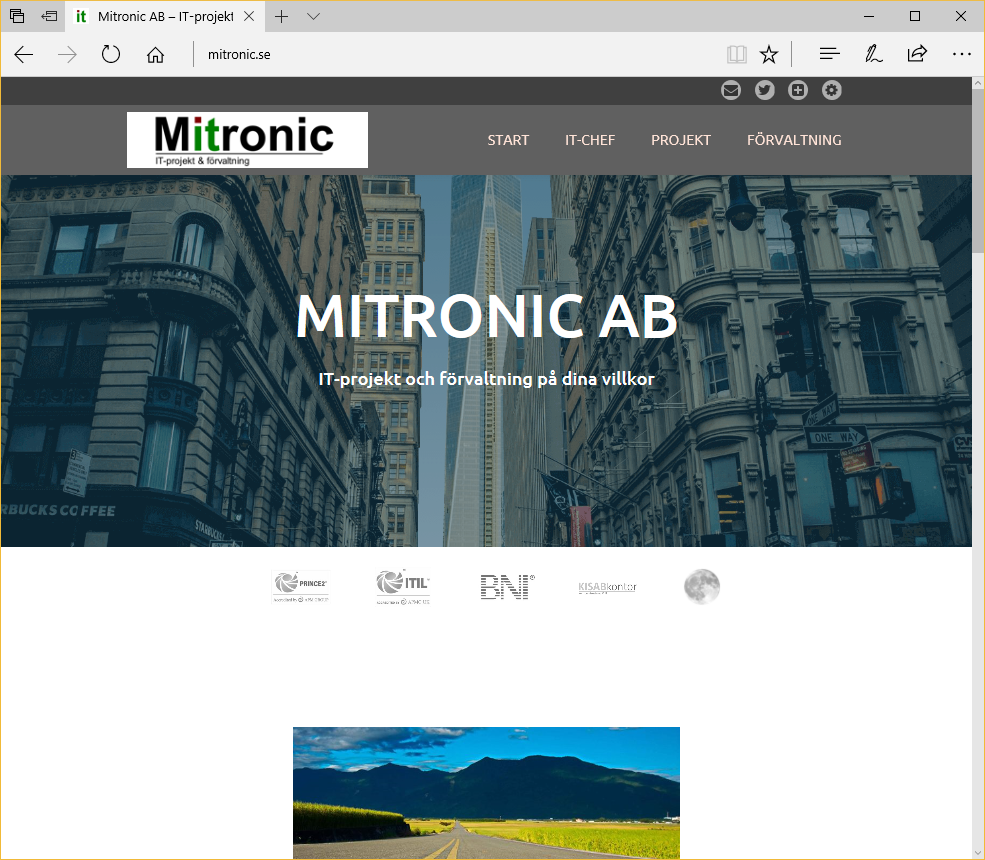Open the Hub lines icon
Screen dimensions: 985x860
[x=829, y=54]
